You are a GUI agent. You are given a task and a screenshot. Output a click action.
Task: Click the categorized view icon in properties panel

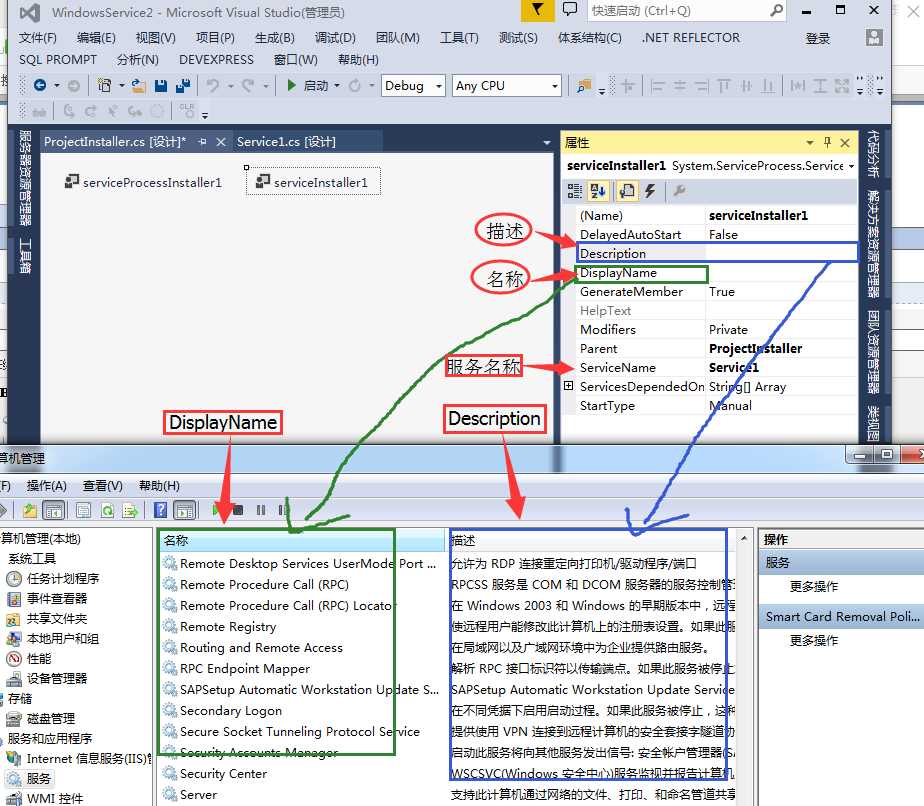coord(575,190)
